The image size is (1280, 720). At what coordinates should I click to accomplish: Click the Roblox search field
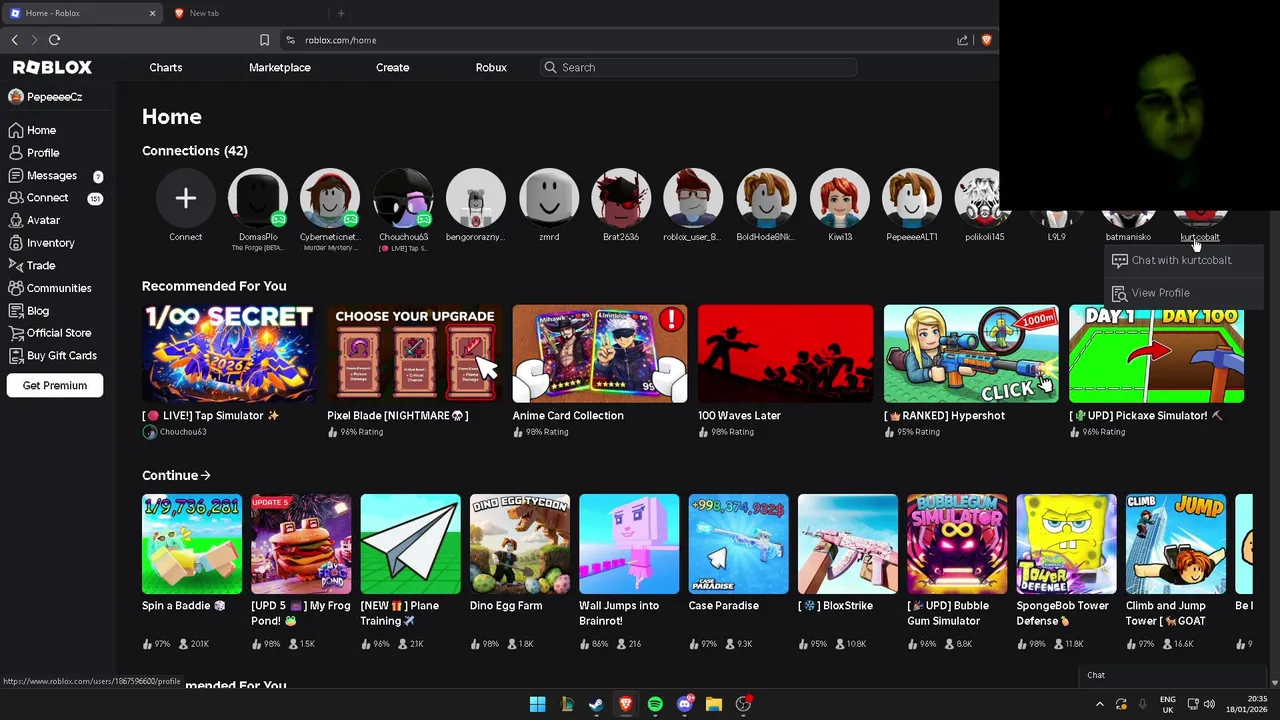click(x=699, y=67)
